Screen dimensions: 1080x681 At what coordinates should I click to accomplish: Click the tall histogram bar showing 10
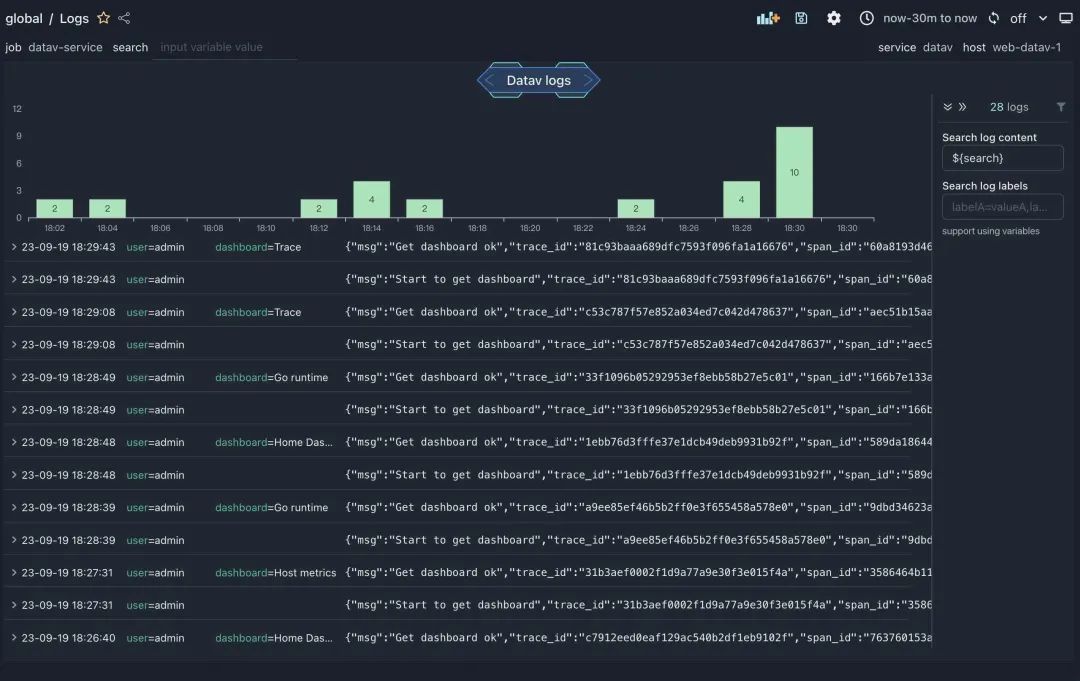pos(793,170)
